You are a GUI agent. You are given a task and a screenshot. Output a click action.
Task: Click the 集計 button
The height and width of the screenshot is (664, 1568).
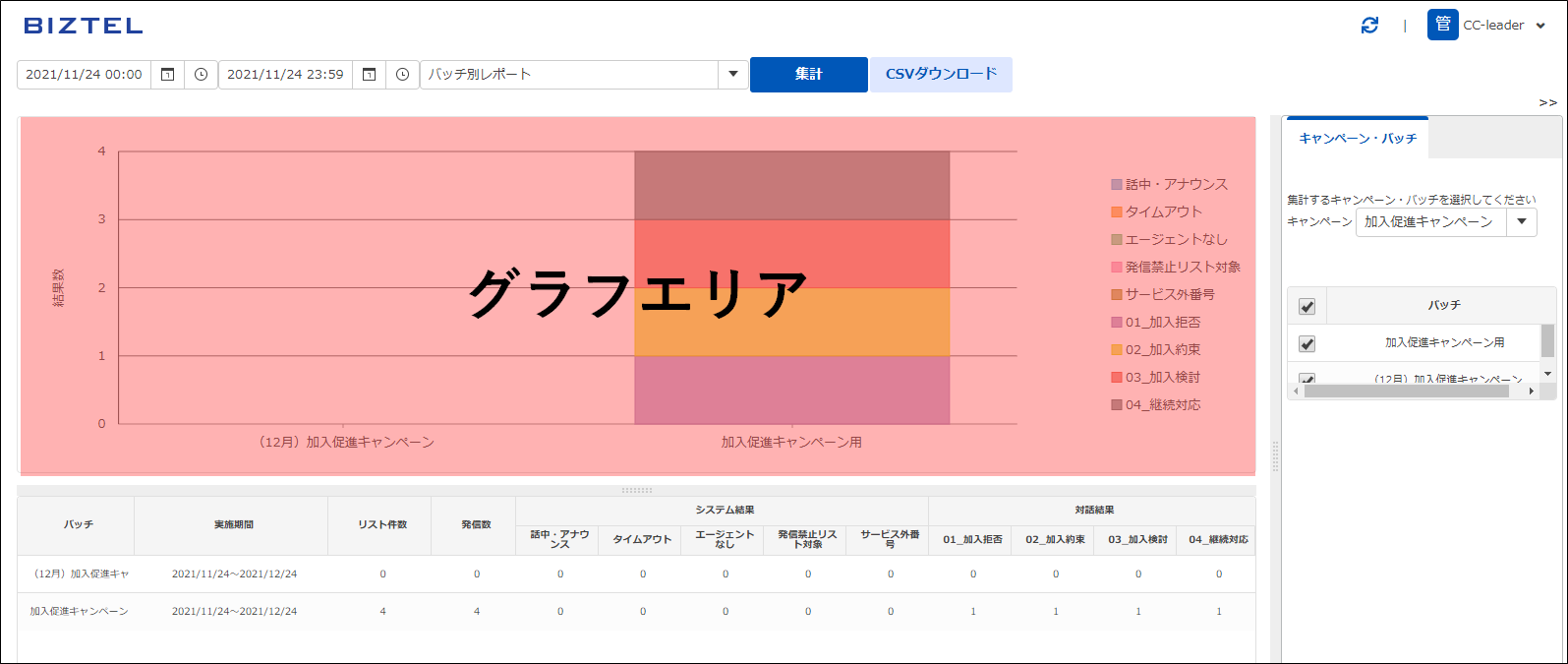[809, 75]
